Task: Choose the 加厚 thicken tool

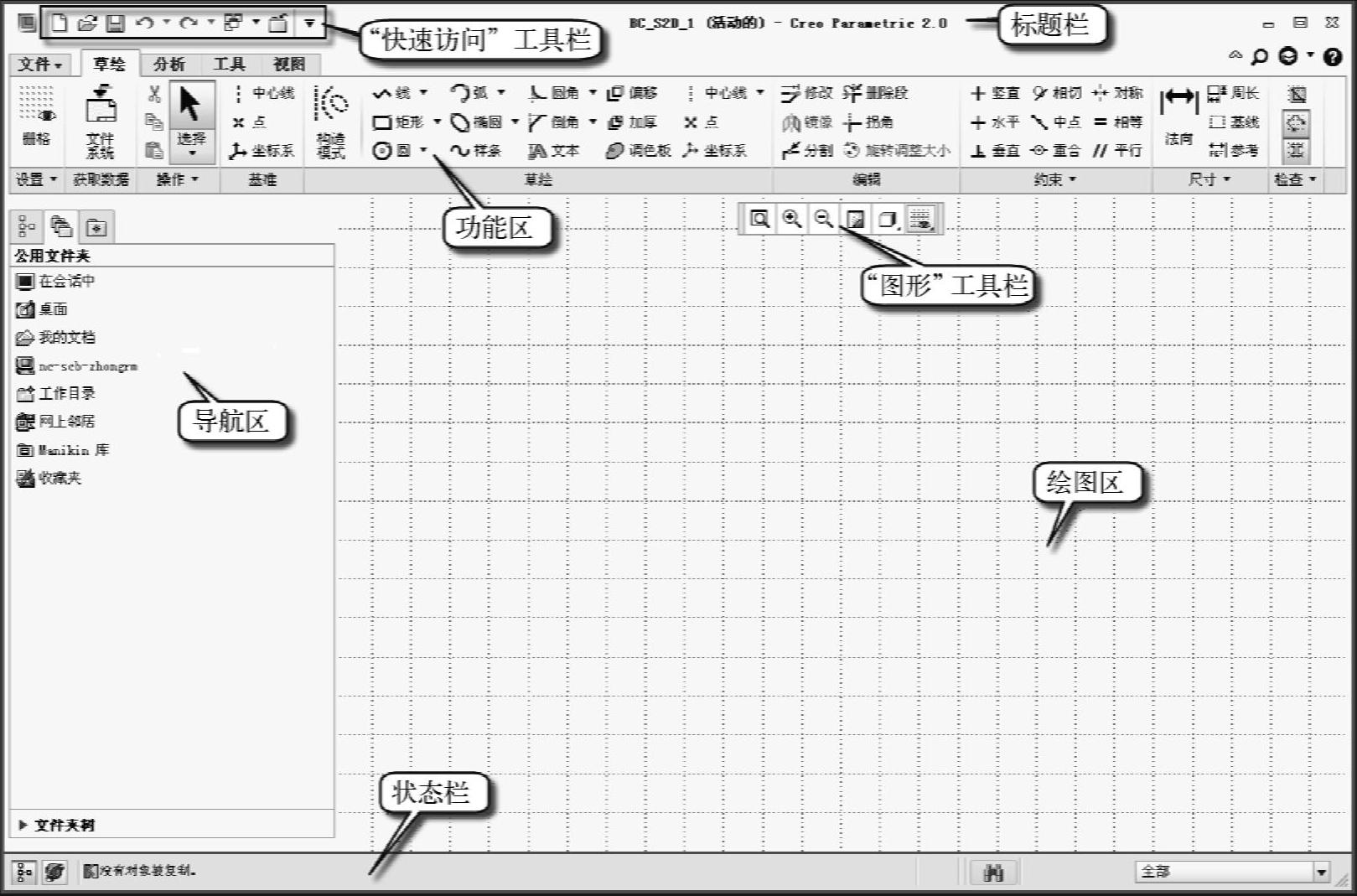Action: (632, 122)
